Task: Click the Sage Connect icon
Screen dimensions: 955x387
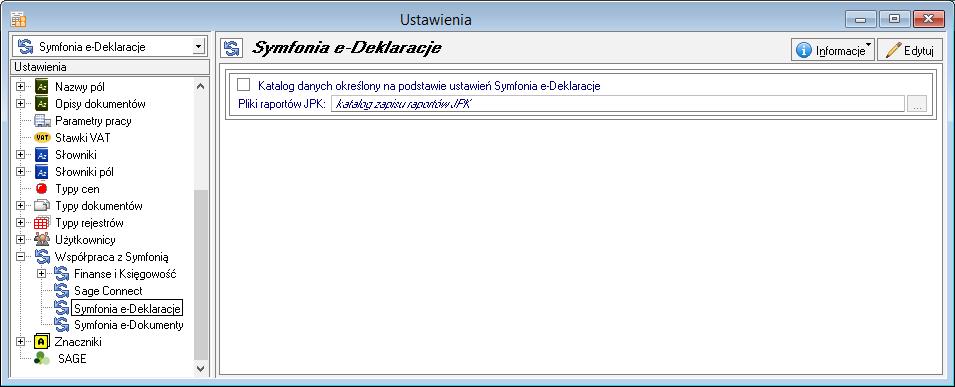Action: [x=61, y=291]
